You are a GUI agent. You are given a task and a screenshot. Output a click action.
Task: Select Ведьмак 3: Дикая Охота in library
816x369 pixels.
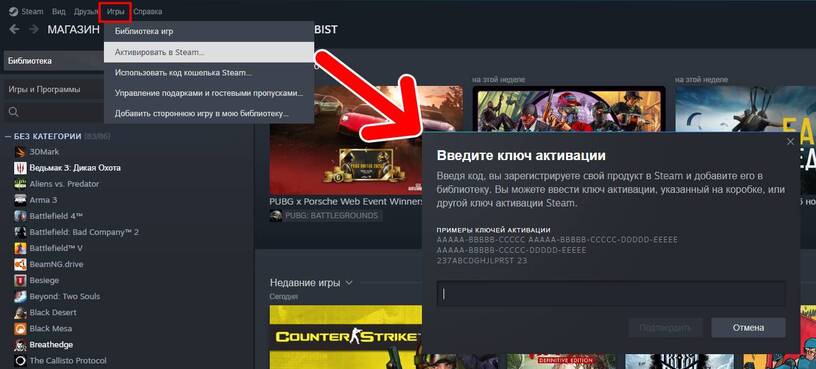[x=75, y=168]
